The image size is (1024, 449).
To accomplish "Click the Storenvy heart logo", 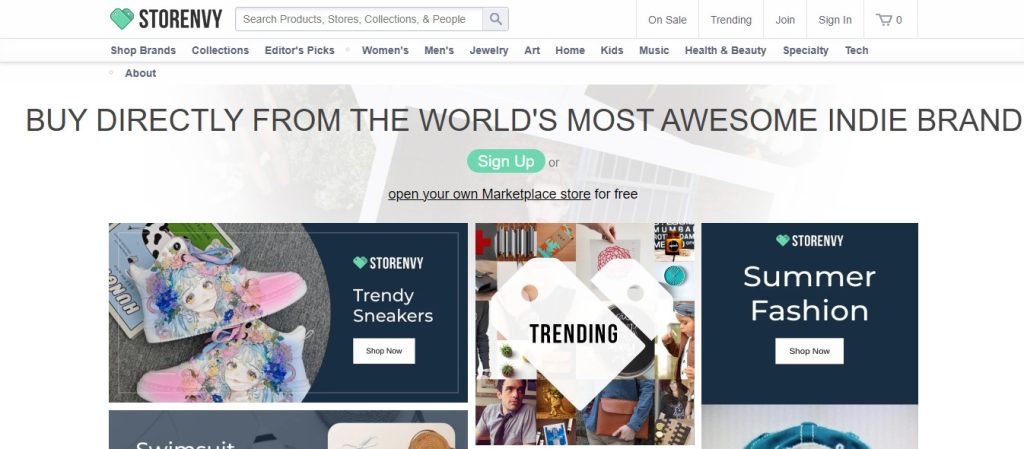I will [122, 18].
